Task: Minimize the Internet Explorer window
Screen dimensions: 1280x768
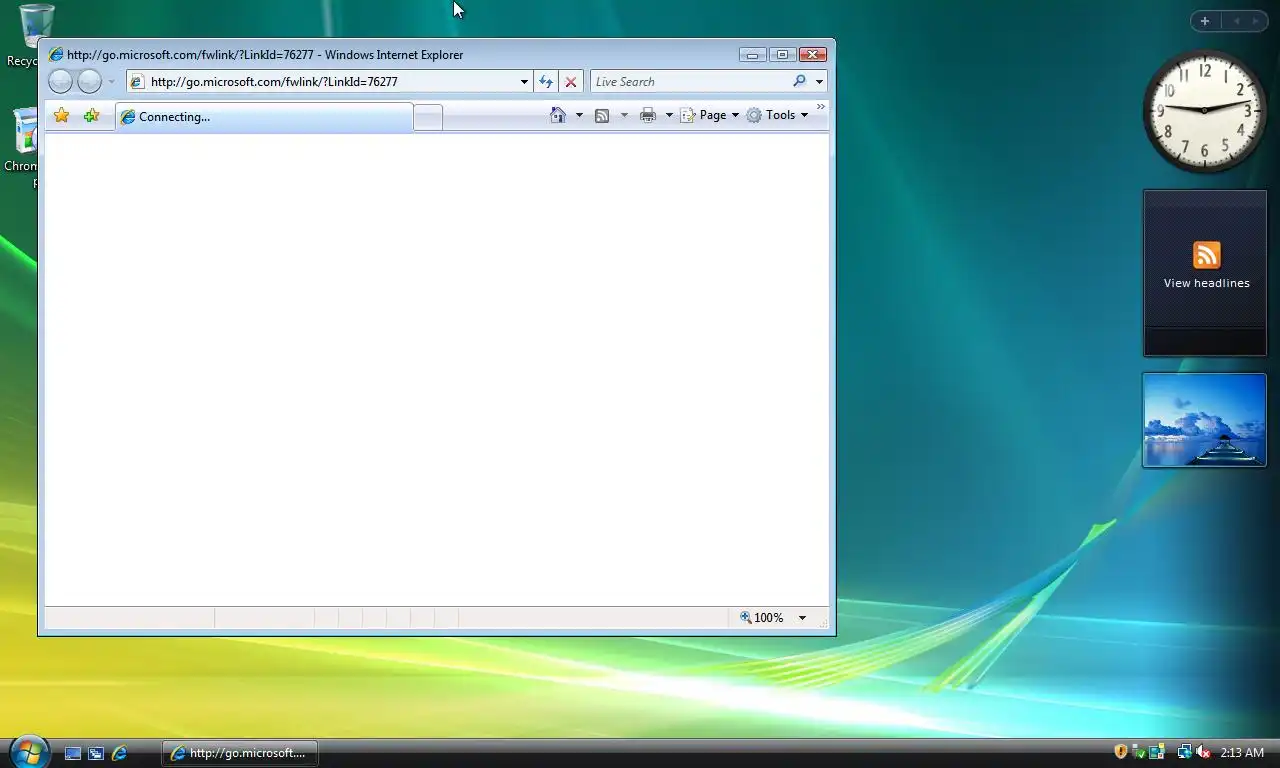Action: [752, 55]
